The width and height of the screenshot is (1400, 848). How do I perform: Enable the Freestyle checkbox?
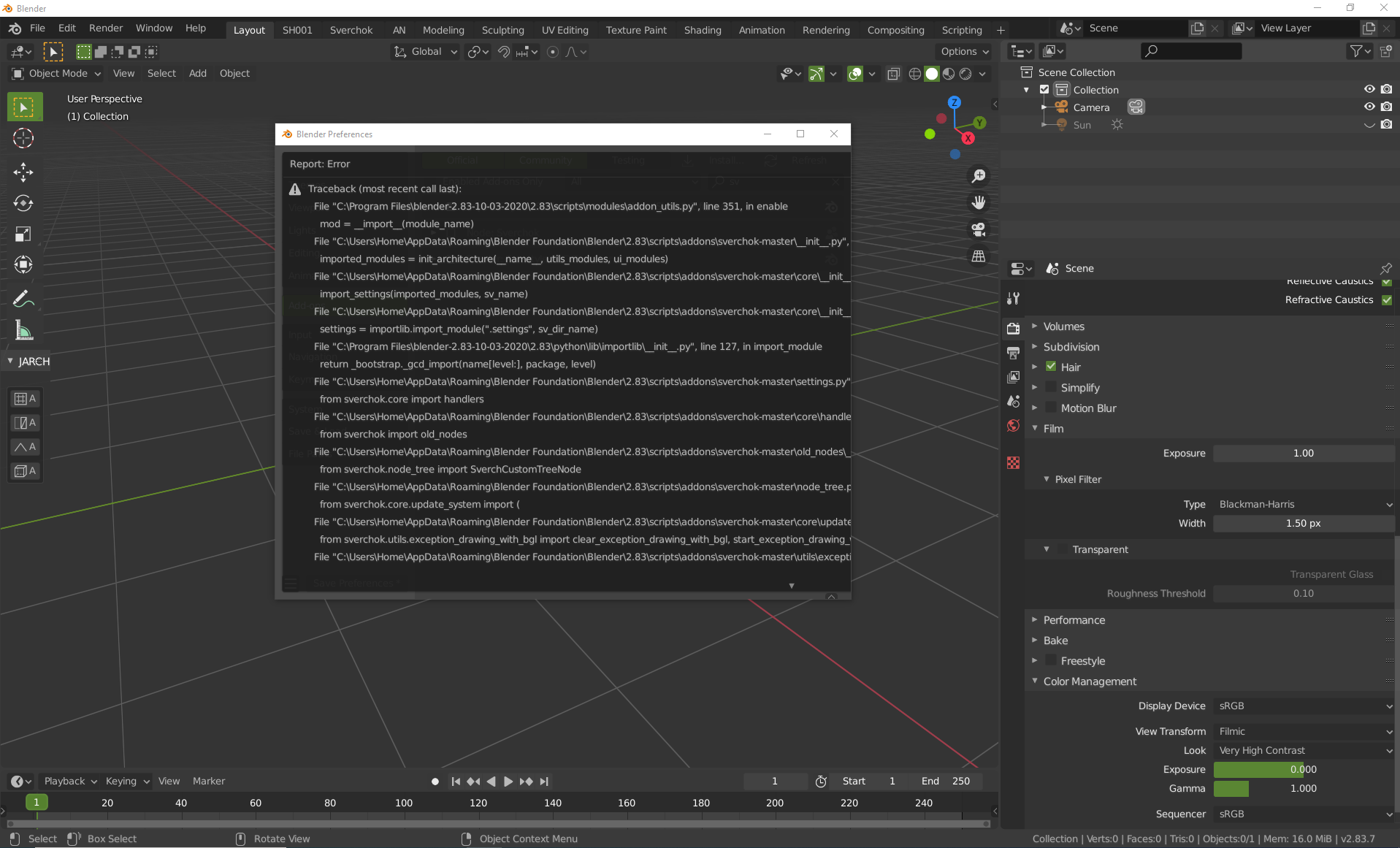(x=1051, y=660)
